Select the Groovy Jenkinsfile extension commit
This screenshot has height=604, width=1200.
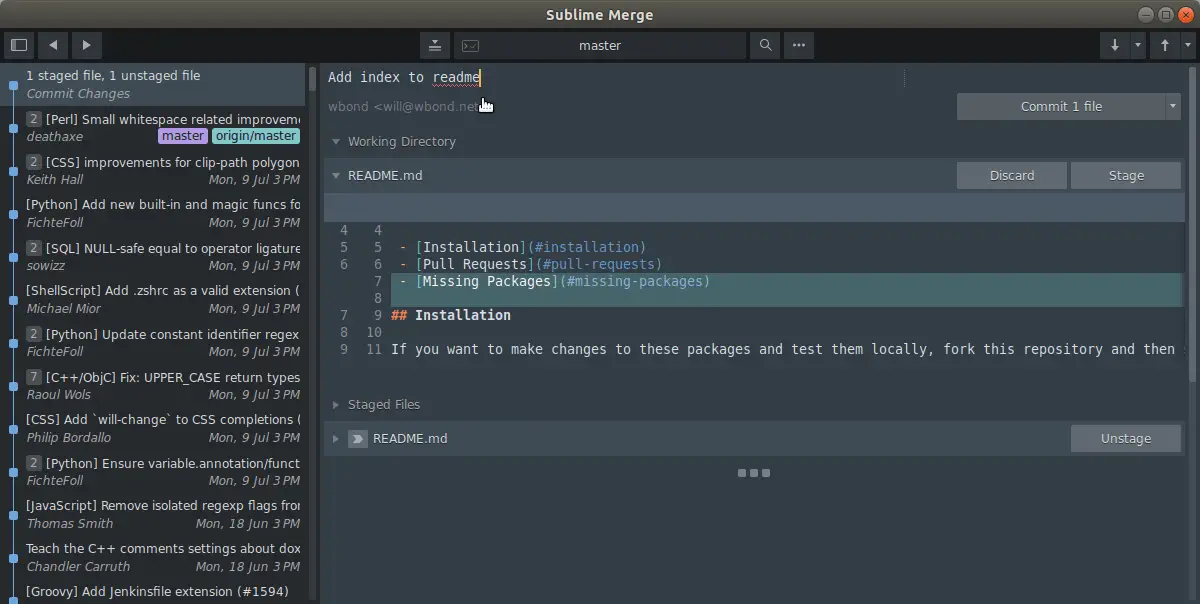(x=154, y=592)
